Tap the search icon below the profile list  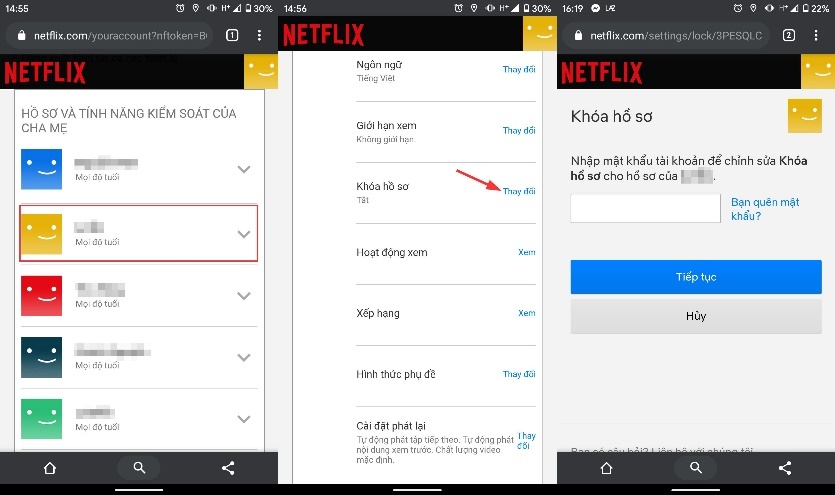pyautogui.click(x=139, y=468)
